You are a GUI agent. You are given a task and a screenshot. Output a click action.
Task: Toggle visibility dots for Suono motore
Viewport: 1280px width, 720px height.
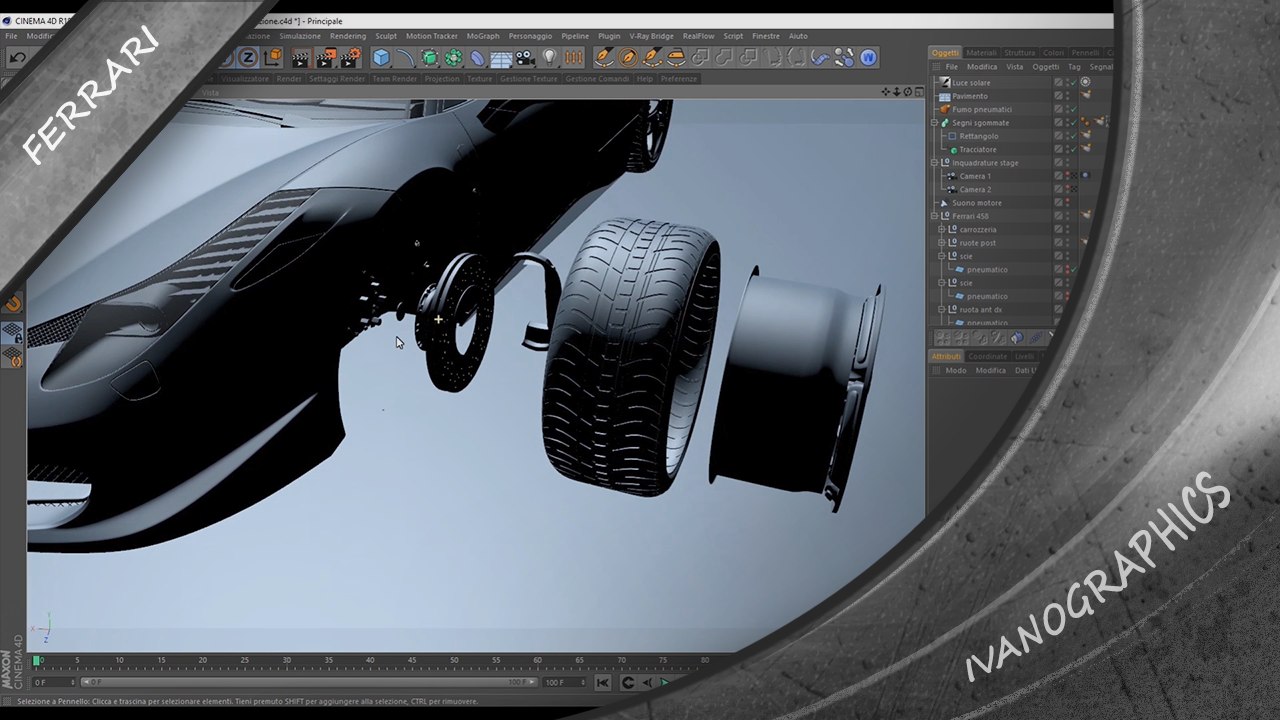(1067, 203)
